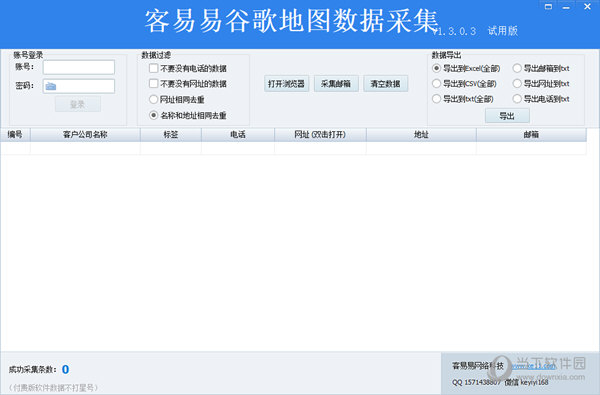Click the 打开浏览器 button
The image size is (600, 395).
tap(286, 84)
